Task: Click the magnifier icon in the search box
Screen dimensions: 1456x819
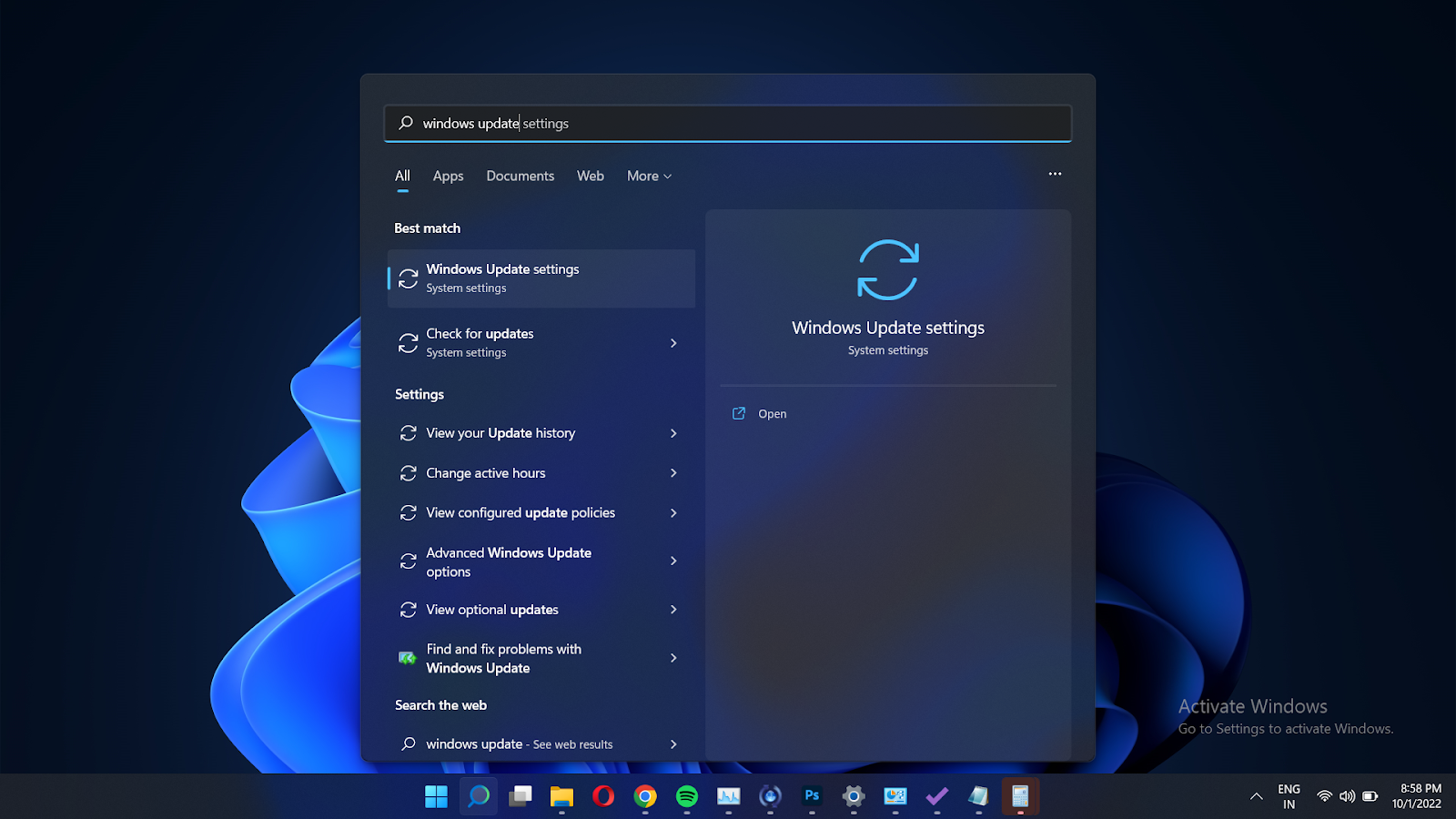Action: pyautogui.click(x=406, y=123)
